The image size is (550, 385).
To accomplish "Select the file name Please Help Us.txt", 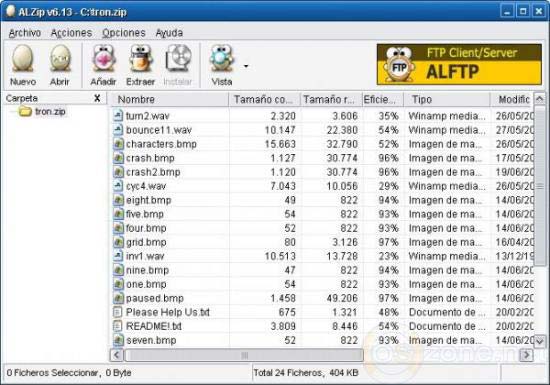I will 168,312.
